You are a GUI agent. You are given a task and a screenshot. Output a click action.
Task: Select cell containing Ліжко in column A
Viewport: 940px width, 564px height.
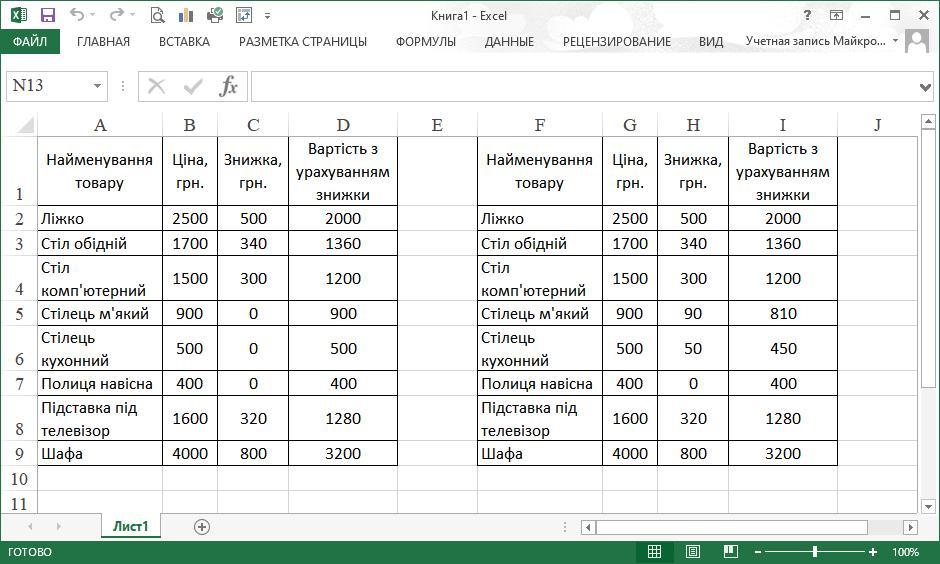click(100, 219)
